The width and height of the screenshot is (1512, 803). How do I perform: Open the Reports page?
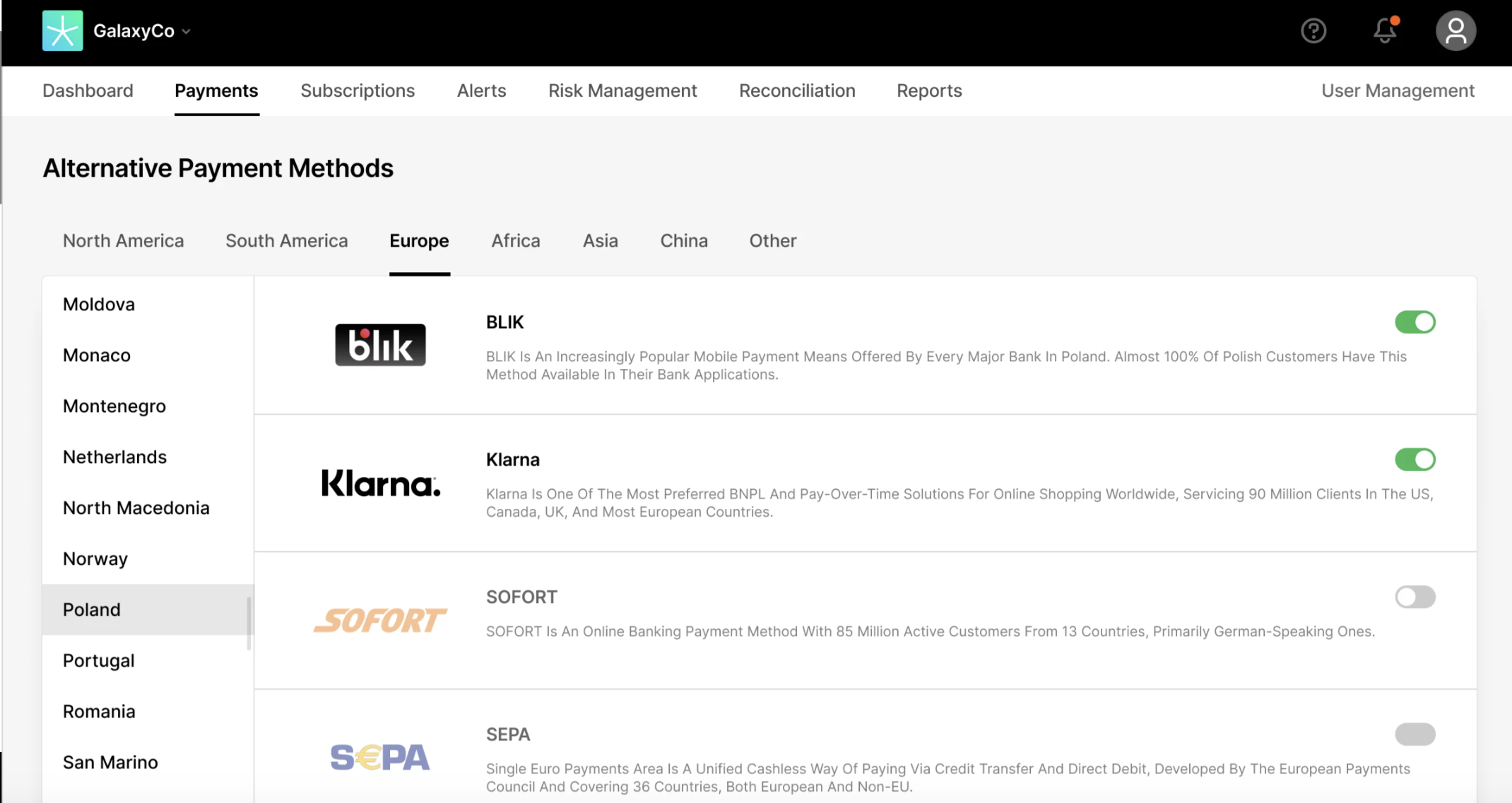[x=928, y=90]
